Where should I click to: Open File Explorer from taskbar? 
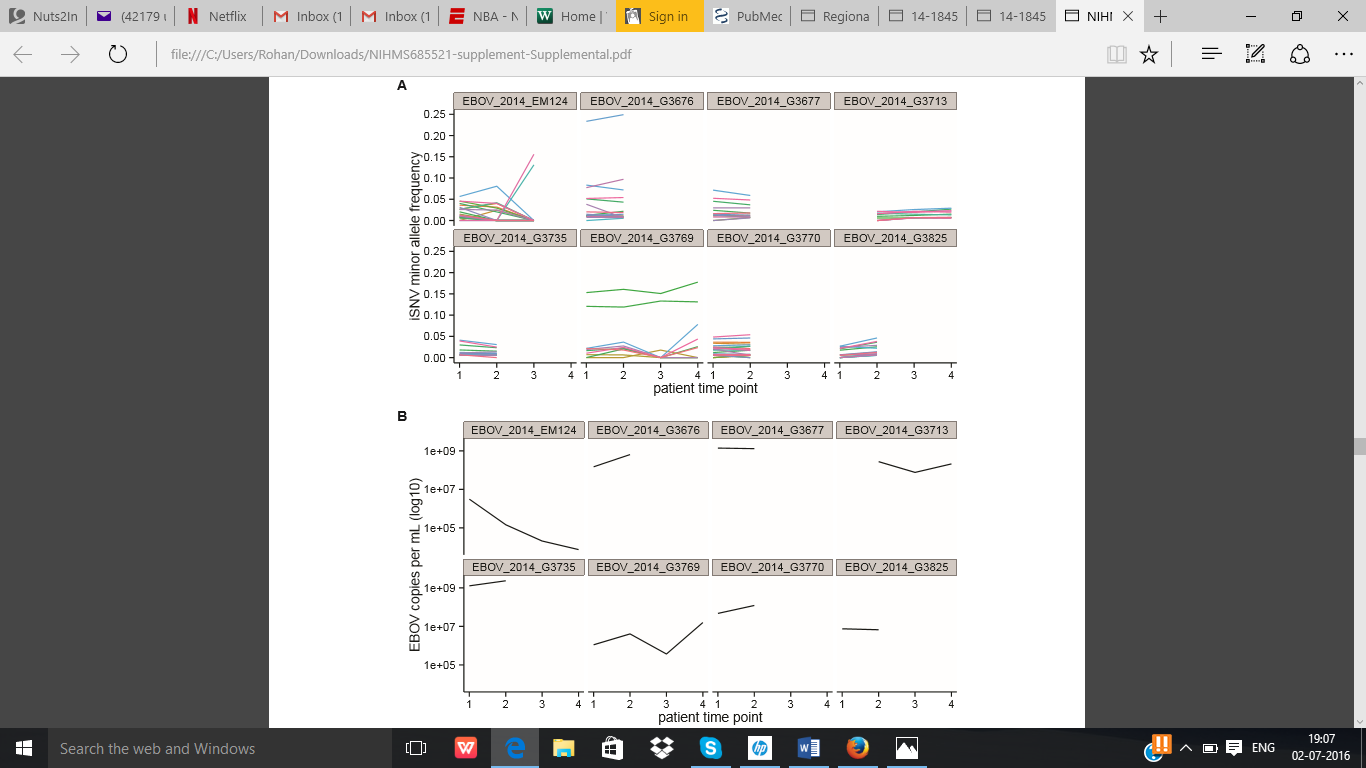point(564,748)
